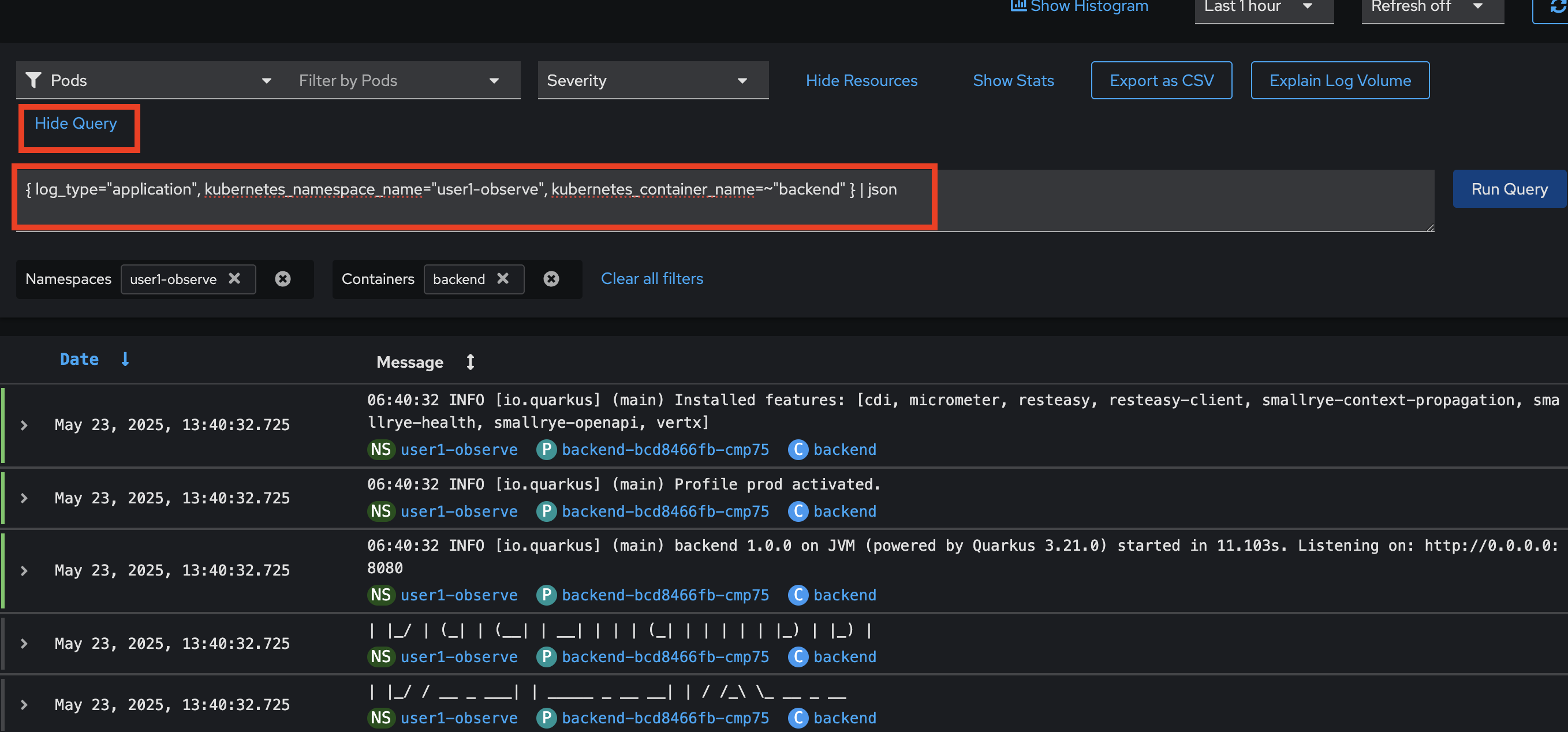
Task: Expand the backend 1.0.0 on JVM log row
Action: coord(24,570)
